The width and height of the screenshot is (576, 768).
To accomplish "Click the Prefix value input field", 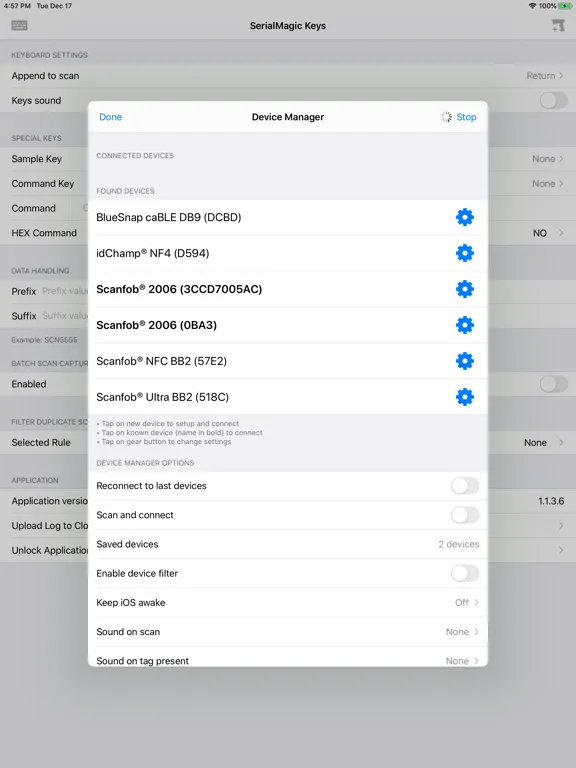I will pos(65,291).
